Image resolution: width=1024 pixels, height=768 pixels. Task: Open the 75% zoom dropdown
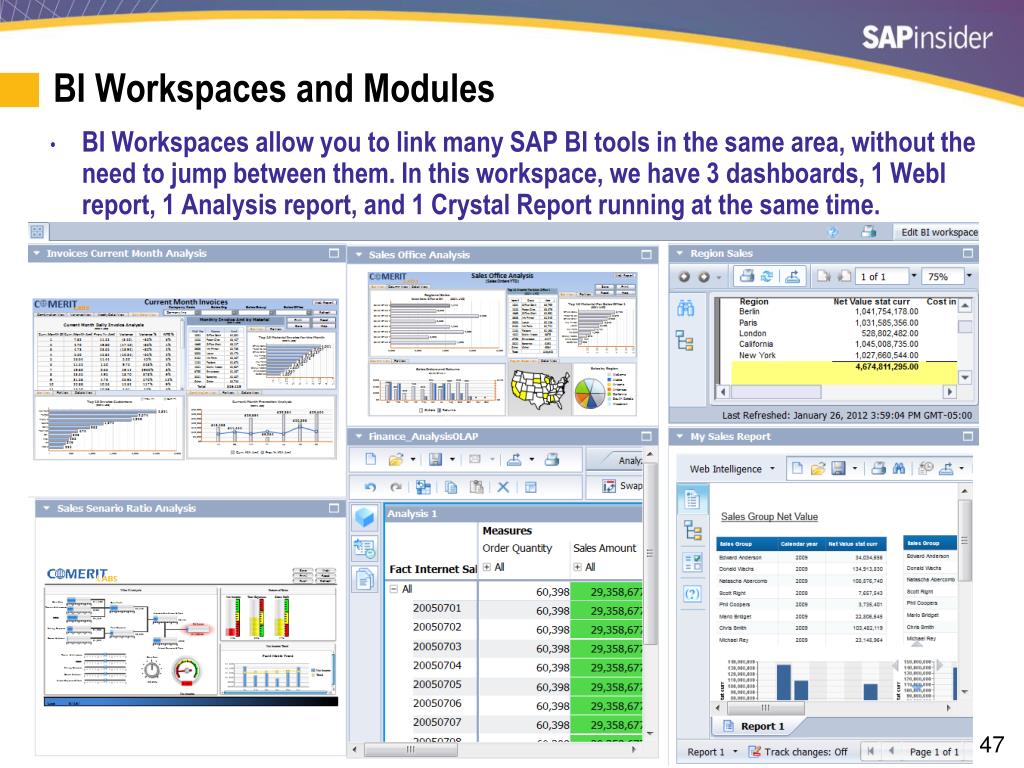(969, 276)
